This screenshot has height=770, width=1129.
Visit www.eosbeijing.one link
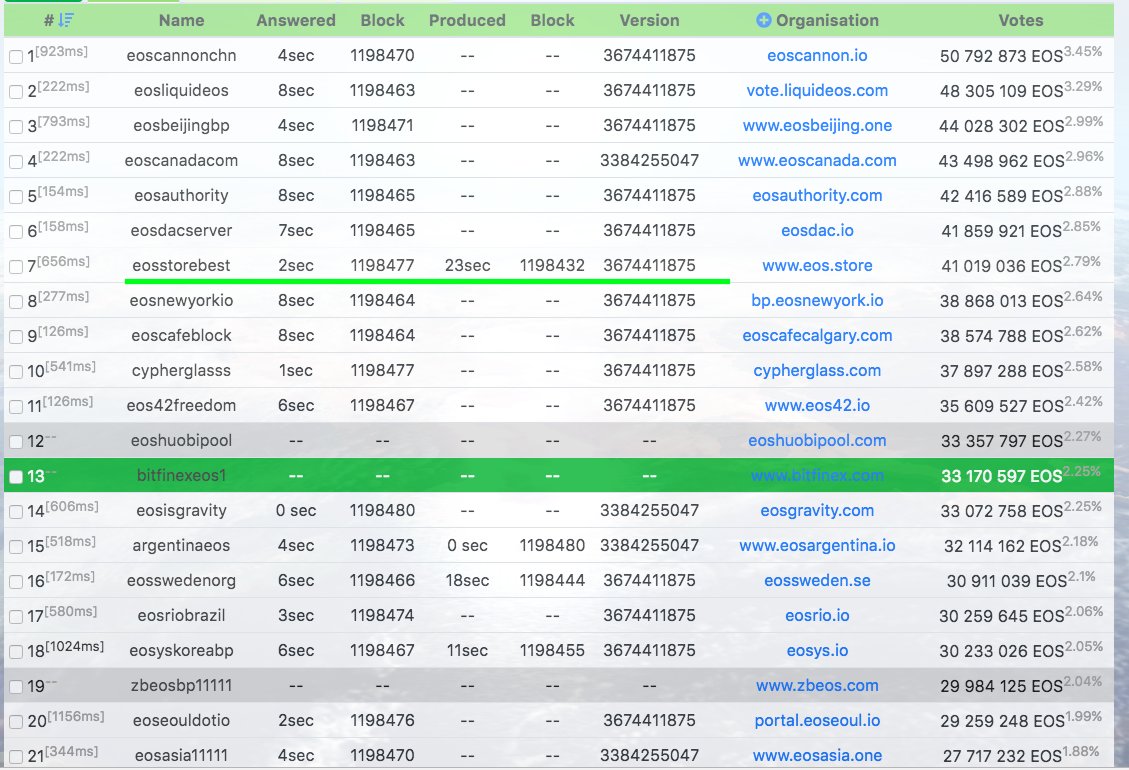coord(817,125)
